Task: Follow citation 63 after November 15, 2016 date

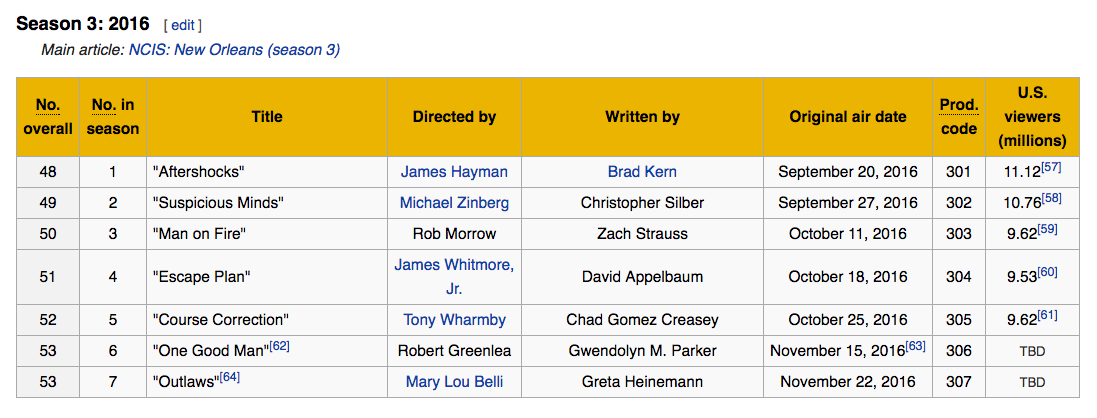Action: click(x=916, y=346)
